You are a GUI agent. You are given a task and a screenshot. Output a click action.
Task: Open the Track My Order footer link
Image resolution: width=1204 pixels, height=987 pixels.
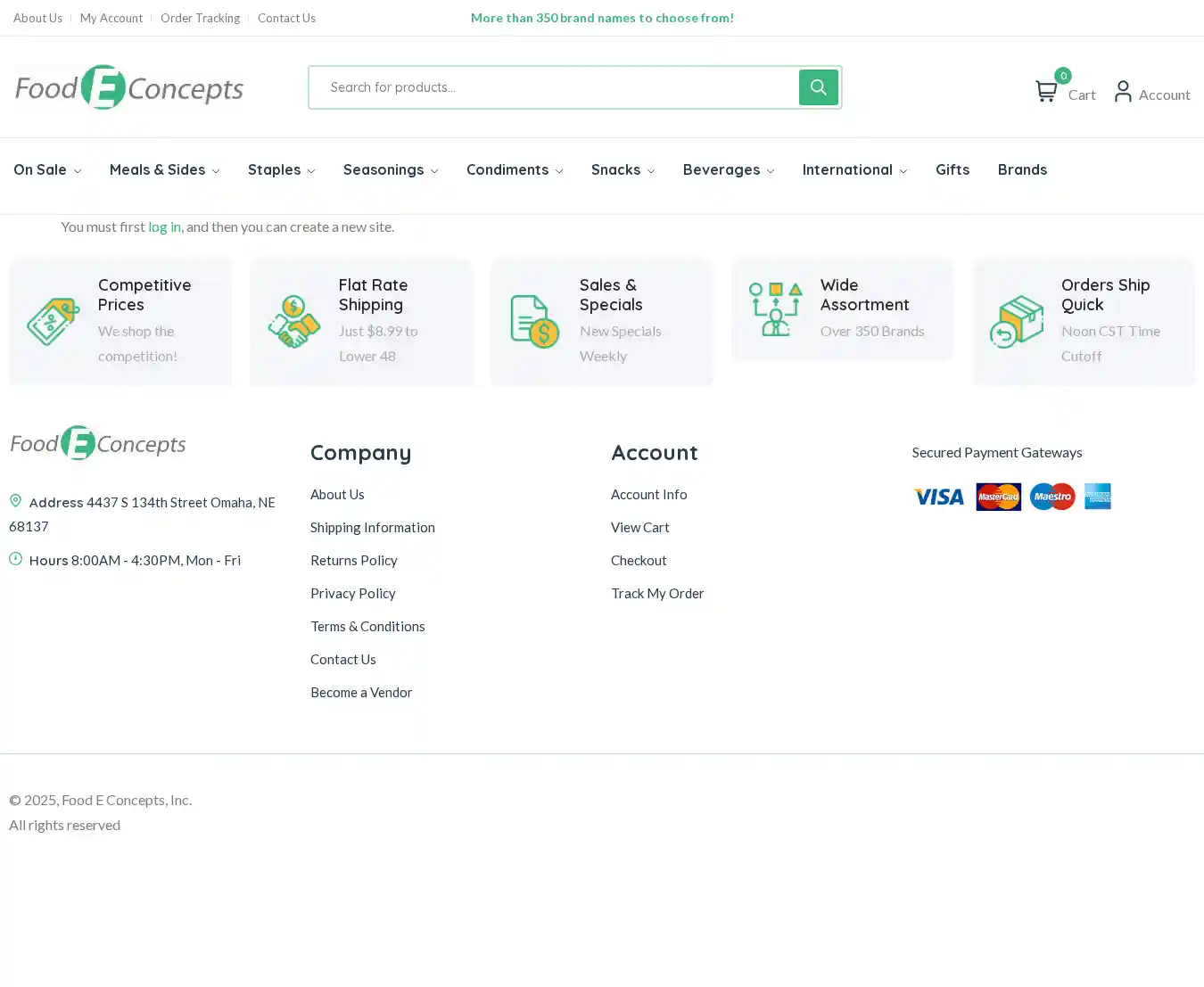point(657,594)
